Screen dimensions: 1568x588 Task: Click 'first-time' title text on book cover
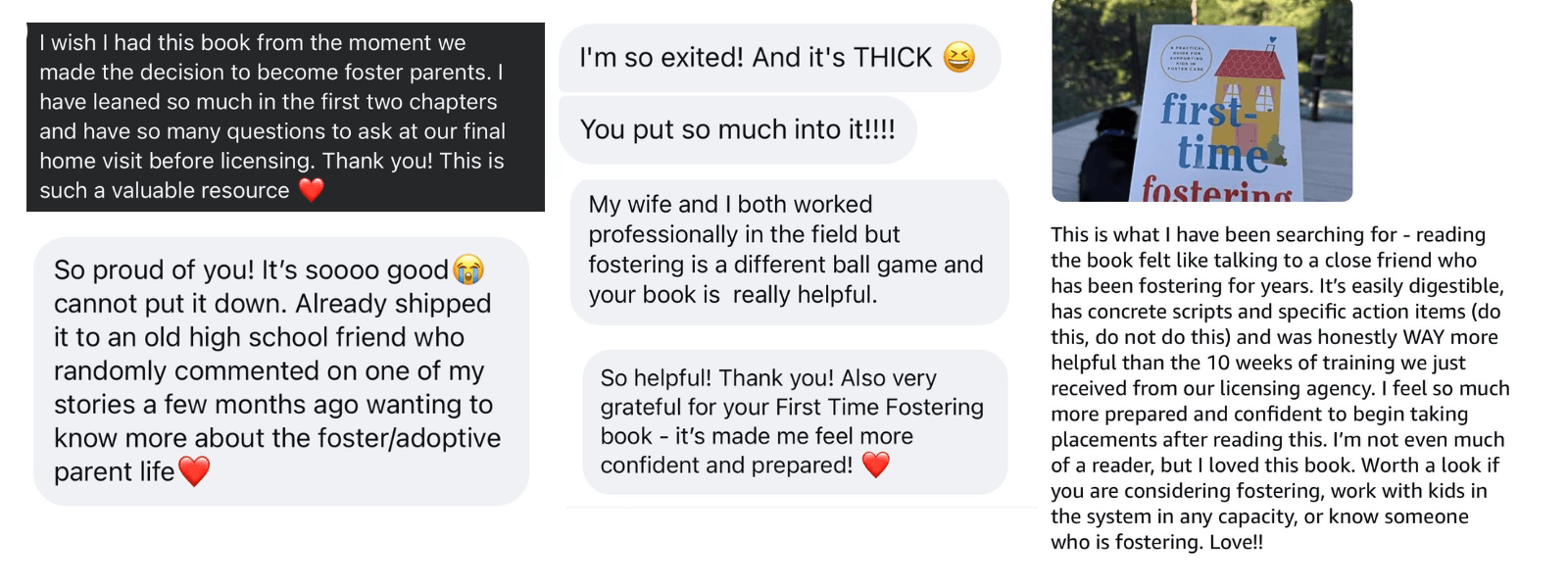(x=1215, y=132)
